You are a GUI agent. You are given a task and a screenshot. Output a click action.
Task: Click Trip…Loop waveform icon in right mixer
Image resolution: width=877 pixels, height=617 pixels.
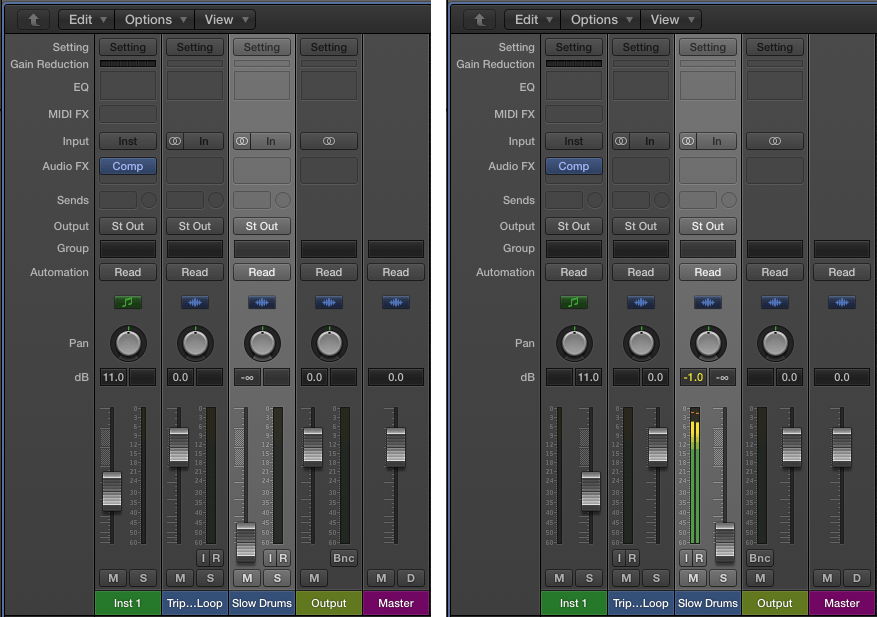coord(641,303)
